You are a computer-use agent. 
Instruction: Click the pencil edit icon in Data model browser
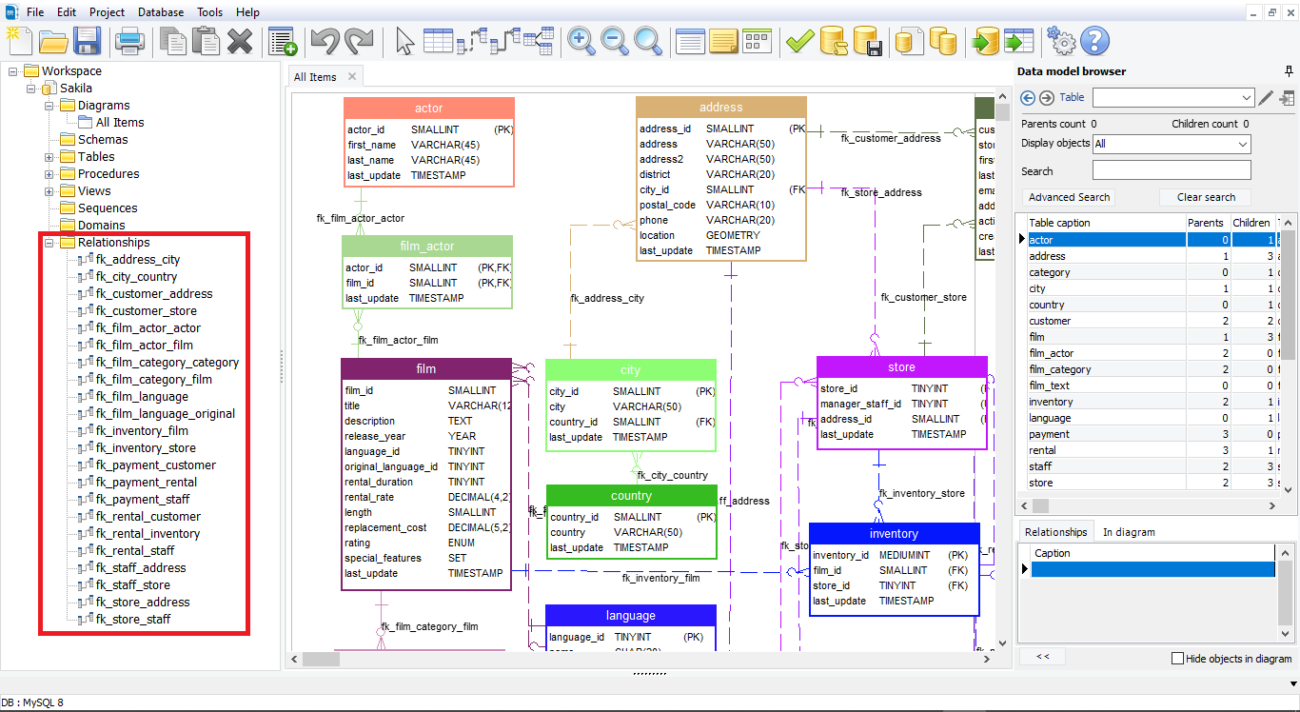1266,98
